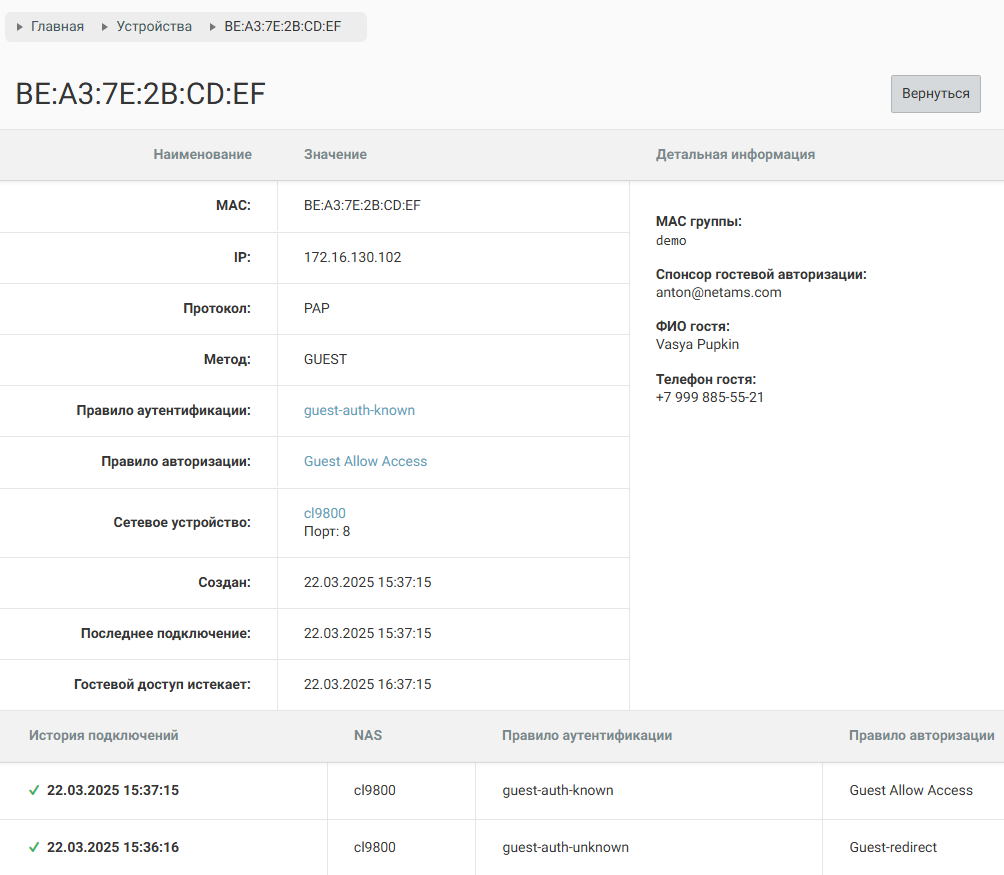Image resolution: width=1004 pixels, height=875 pixels.
Task: Click the arrow icon before Устройства
Action: (105, 27)
